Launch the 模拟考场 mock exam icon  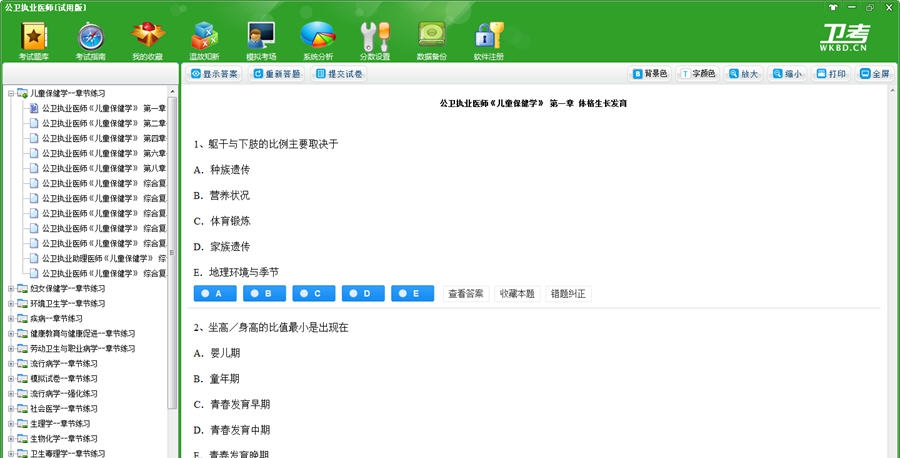(x=261, y=38)
